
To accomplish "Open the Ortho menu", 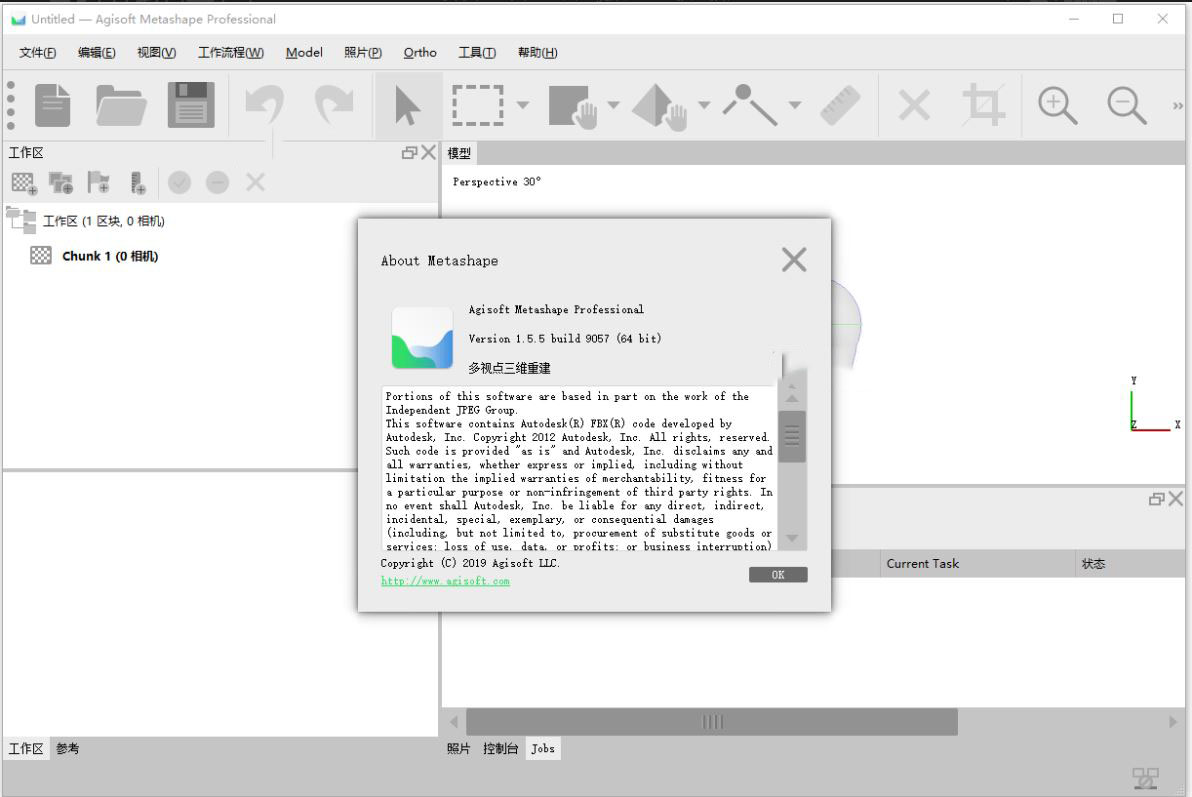I will [420, 53].
